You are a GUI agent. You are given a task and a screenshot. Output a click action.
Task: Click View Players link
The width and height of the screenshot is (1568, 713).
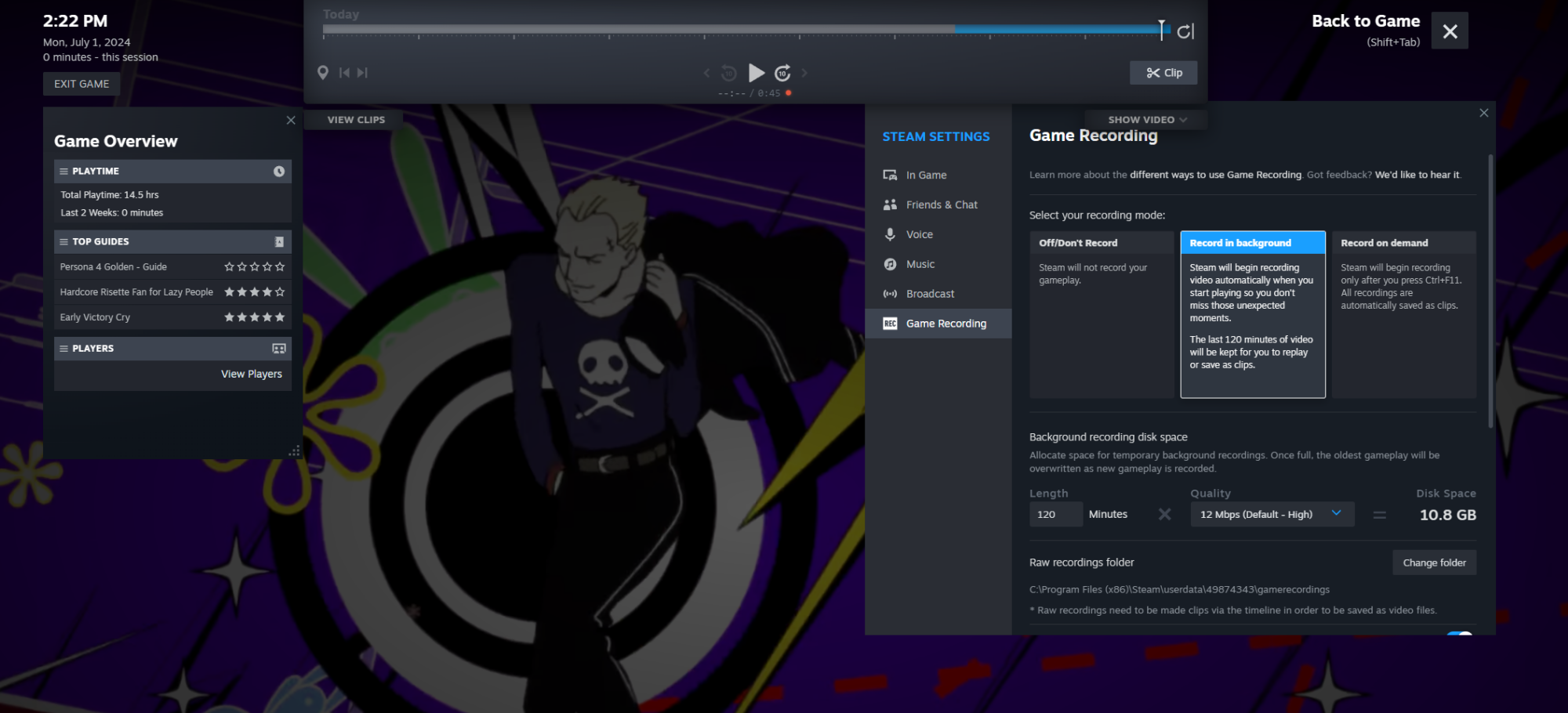coord(252,374)
